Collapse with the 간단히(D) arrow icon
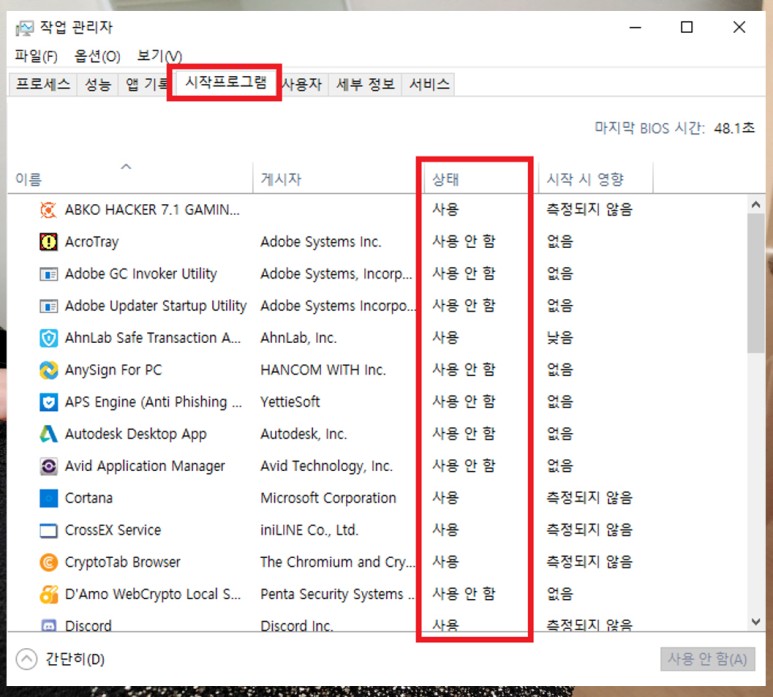Viewport: 773px width, 697px height. click(x=26, y=659)
